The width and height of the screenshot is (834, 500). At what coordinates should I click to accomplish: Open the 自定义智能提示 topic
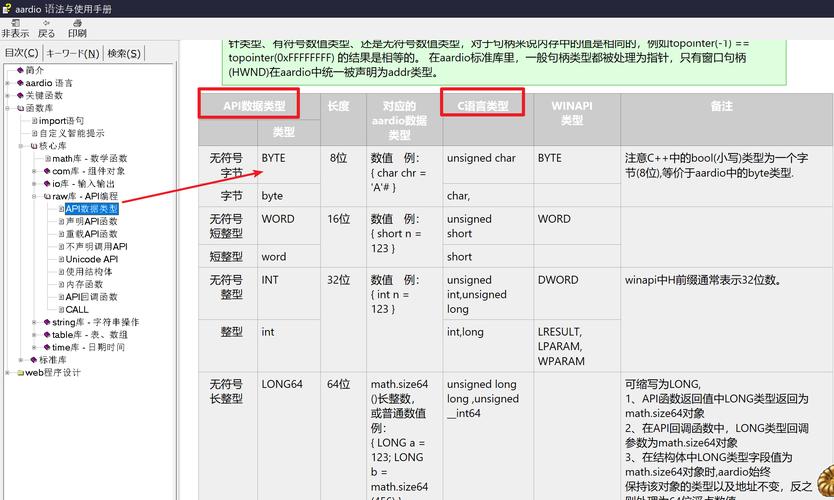click(x=71, y=134)
